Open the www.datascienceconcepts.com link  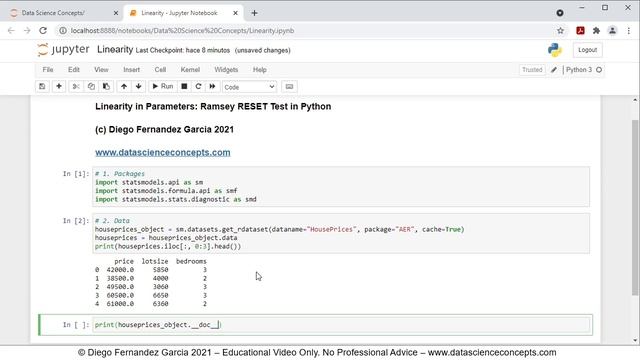tap(162, 152)
